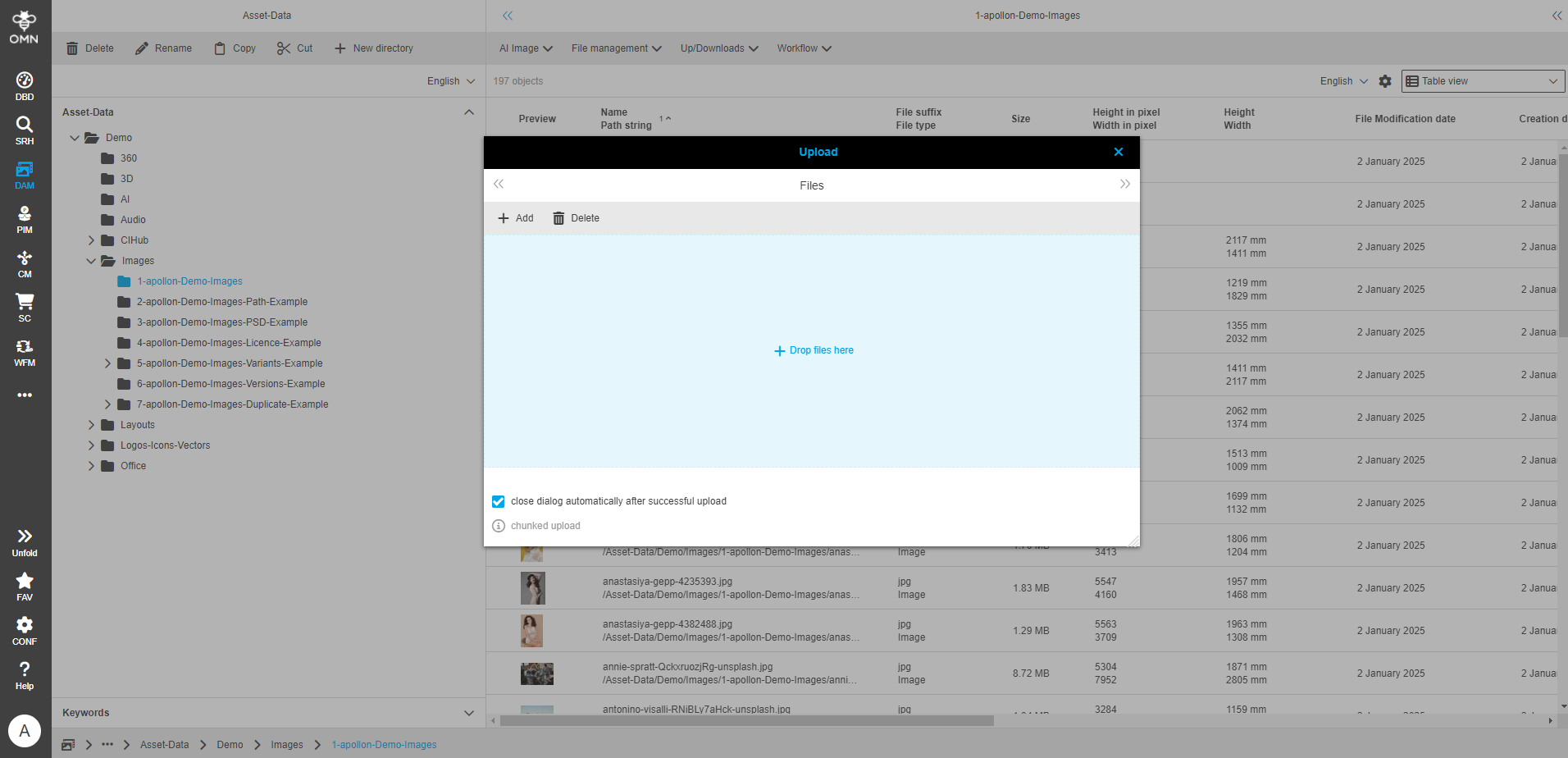1568x758 pixels.
Task: Open the Table view dropdown
Action: pos(1481,80)
